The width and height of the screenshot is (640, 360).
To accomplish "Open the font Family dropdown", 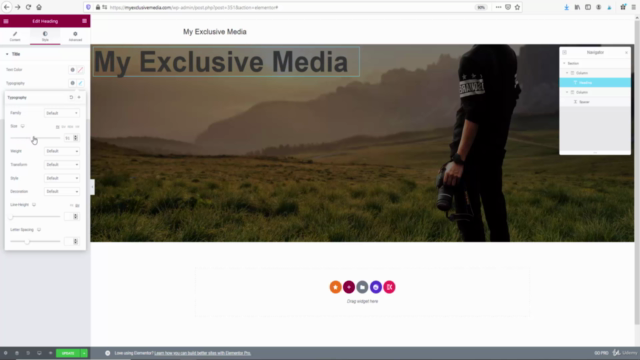I will (62, 113).
